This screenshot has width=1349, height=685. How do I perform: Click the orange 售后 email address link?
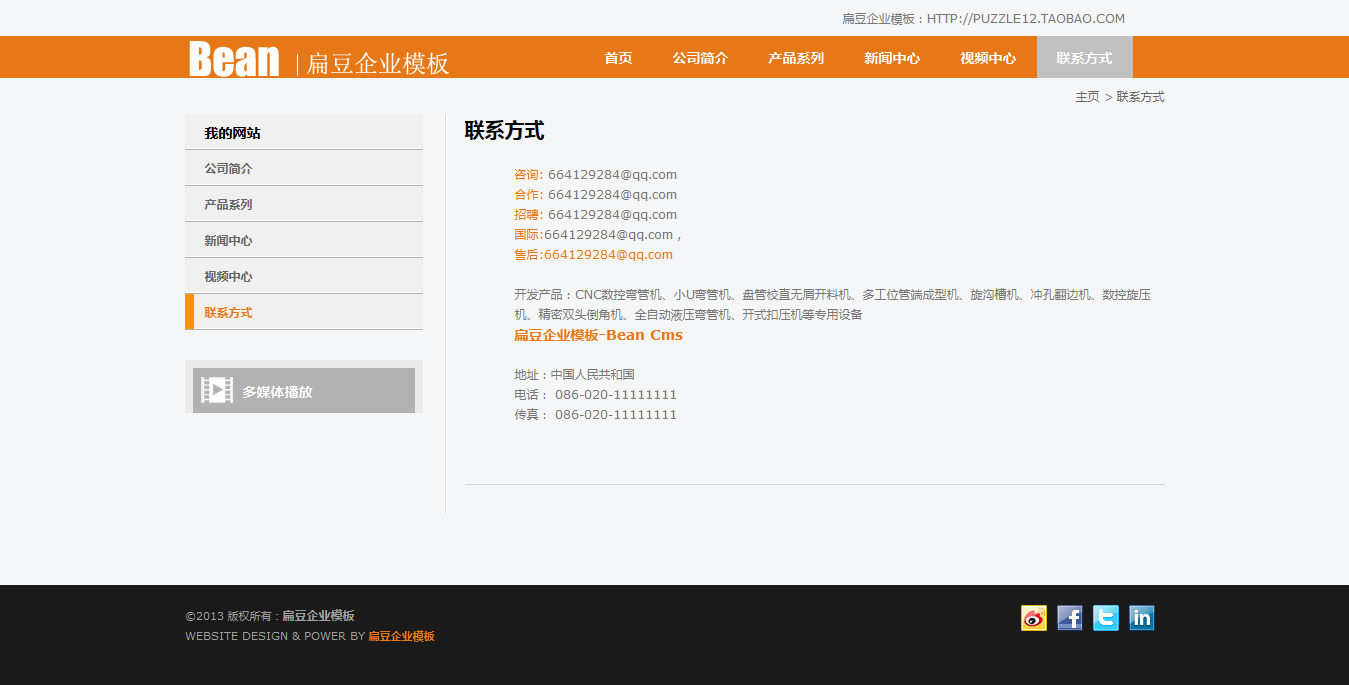(x=608, y=255)
